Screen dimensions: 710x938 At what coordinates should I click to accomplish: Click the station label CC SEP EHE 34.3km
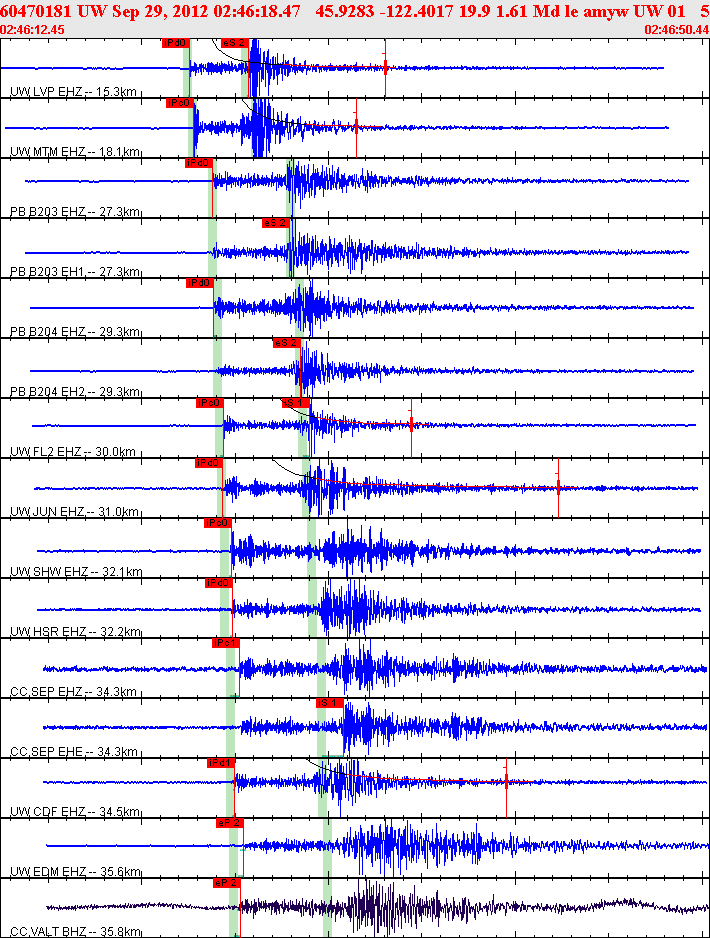(x=75, y=752)
